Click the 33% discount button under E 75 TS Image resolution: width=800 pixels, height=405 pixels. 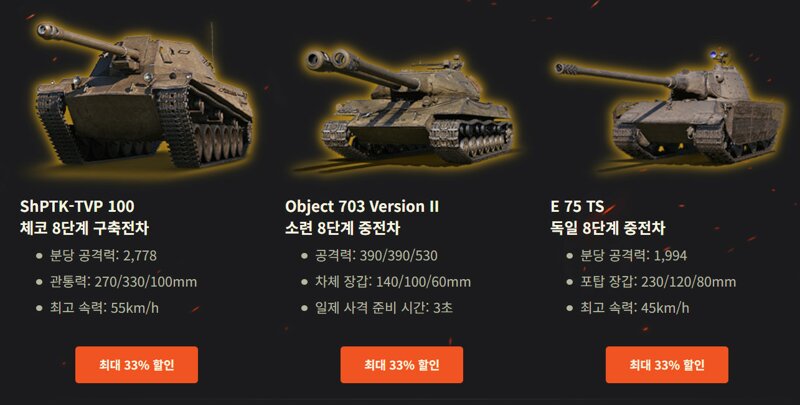(x=667, y=365)
